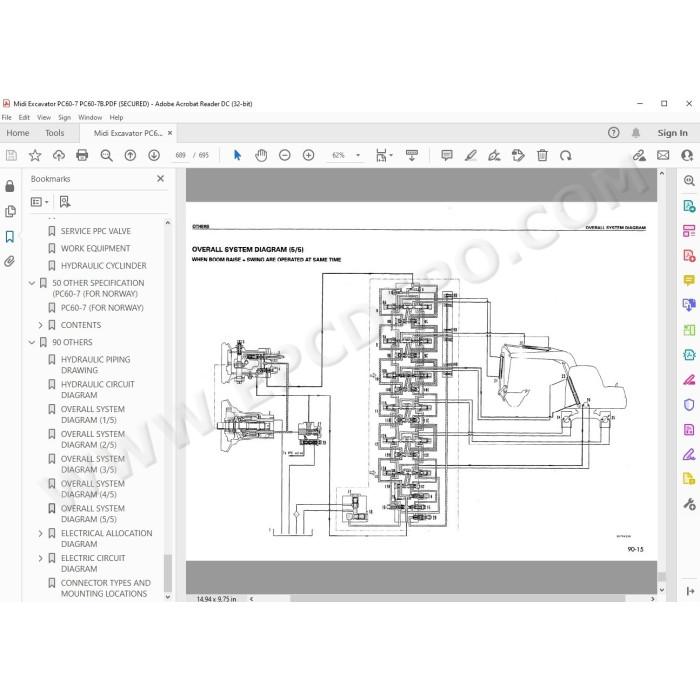The width and height of the screenshot is (700, 700).
Task: Jump to WORK EQUIPMENT bookmark
Action: 96,249
